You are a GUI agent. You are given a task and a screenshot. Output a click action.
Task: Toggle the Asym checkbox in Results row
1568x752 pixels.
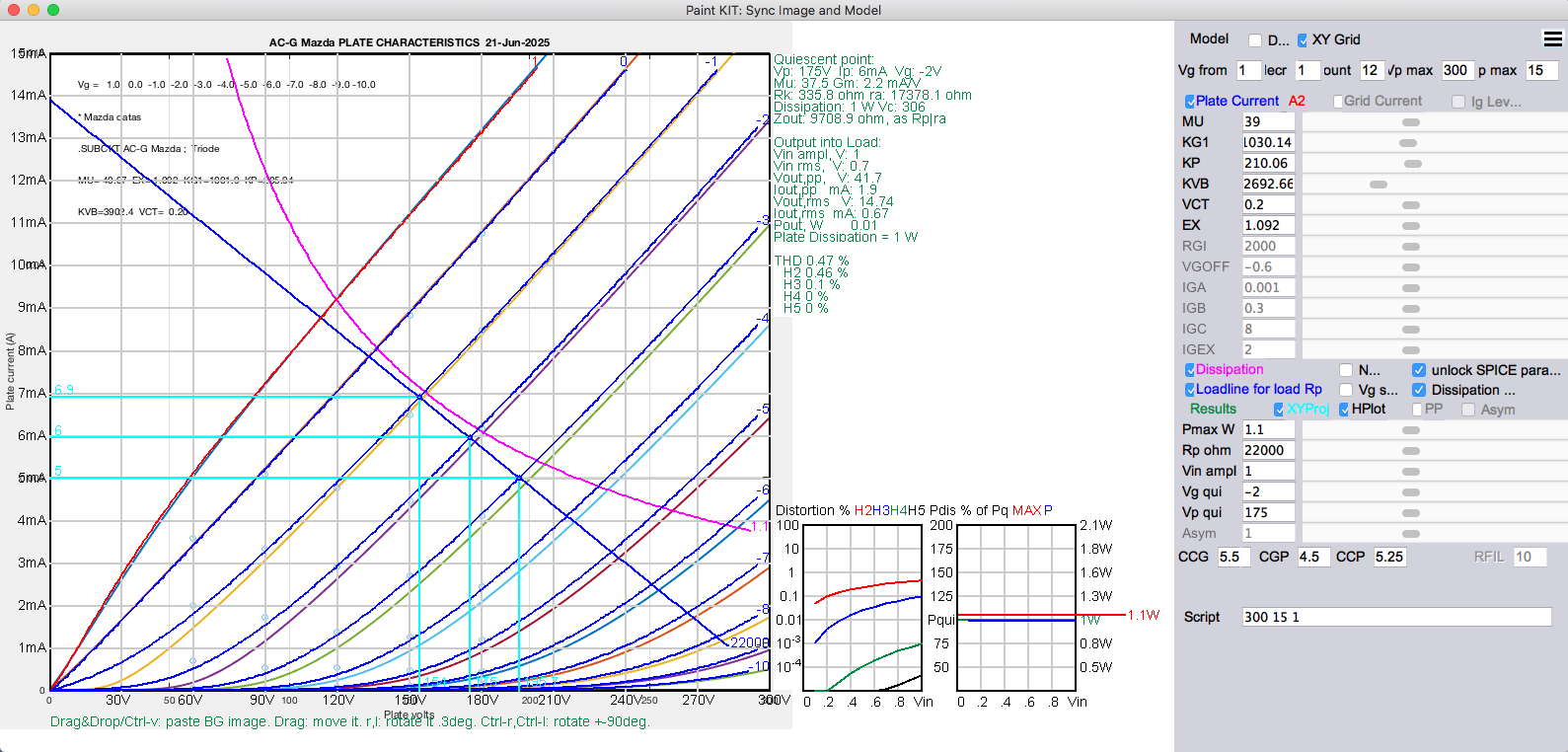click(1468, 410)
